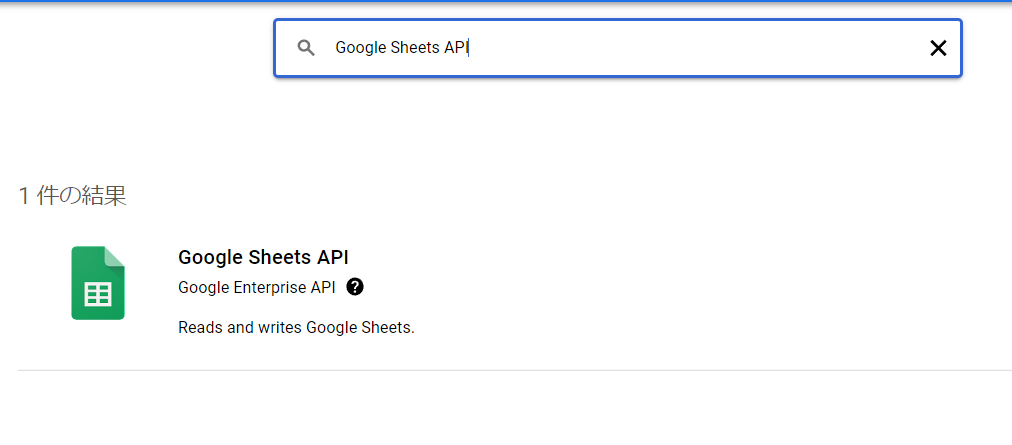
Task: Click the white table grid on Sheets icon
Action: 98,295
